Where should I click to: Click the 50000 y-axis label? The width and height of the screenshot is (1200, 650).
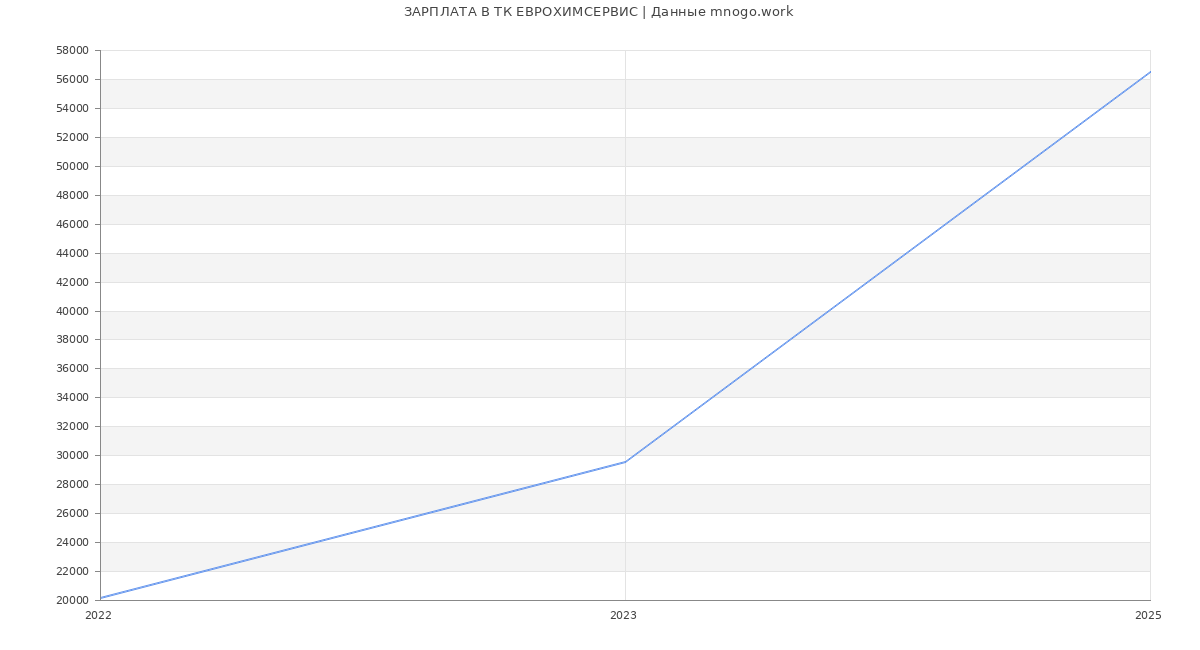71,166
